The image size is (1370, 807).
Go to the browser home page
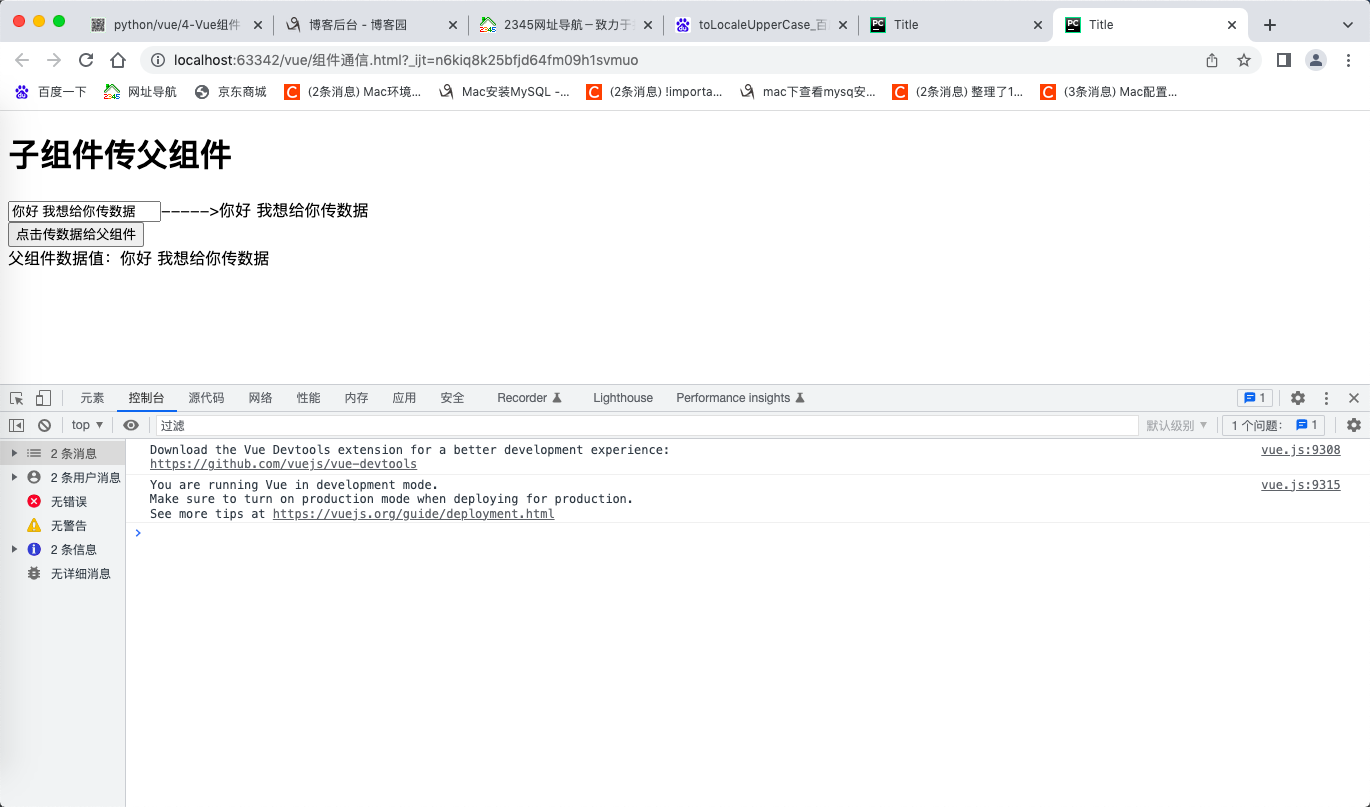coord(118,60)
